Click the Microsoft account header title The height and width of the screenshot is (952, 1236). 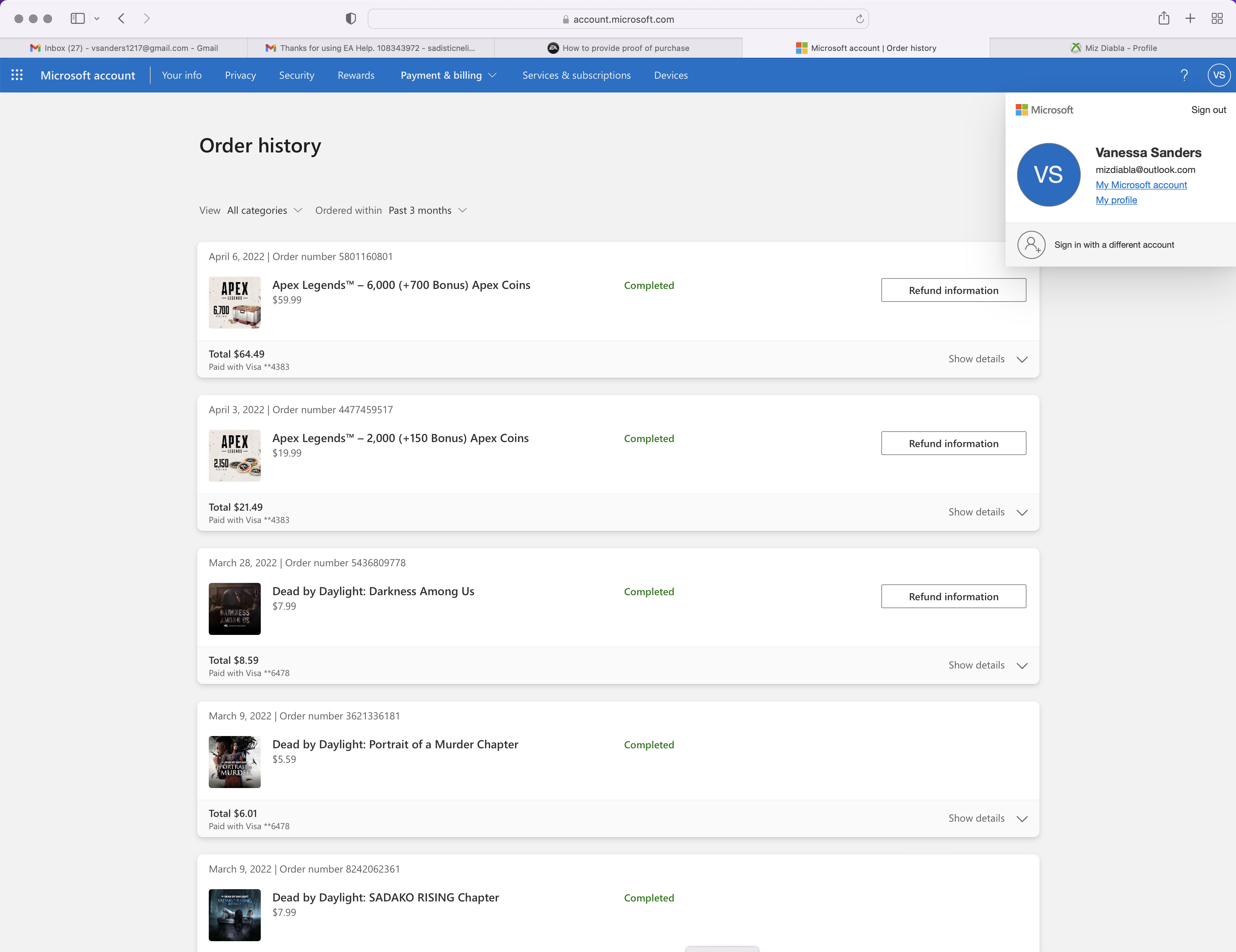pos(88,75)
